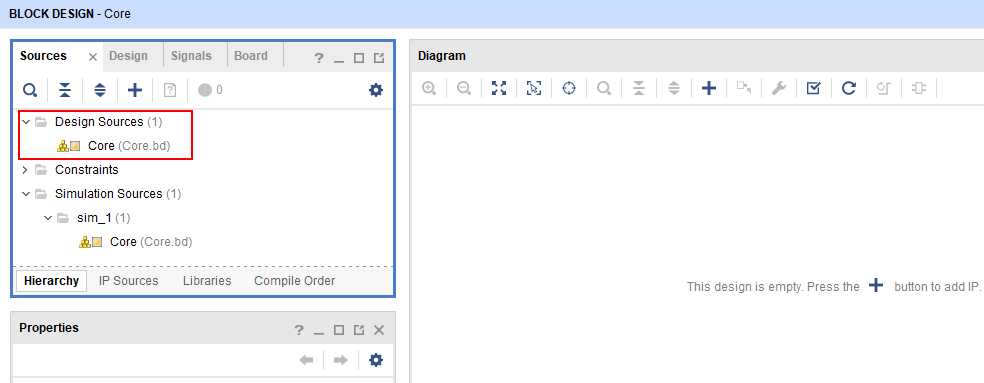
Task: Click the plus button in empty design message
Action: 876,286
